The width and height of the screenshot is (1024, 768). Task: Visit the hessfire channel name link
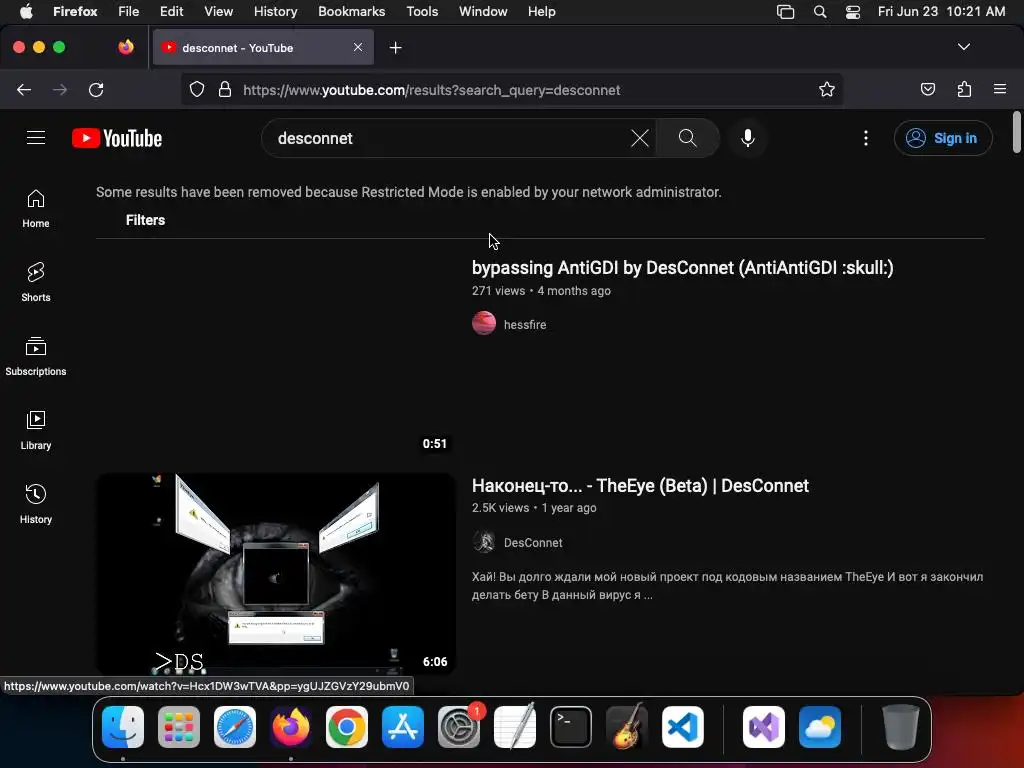[x=525, y=325]
